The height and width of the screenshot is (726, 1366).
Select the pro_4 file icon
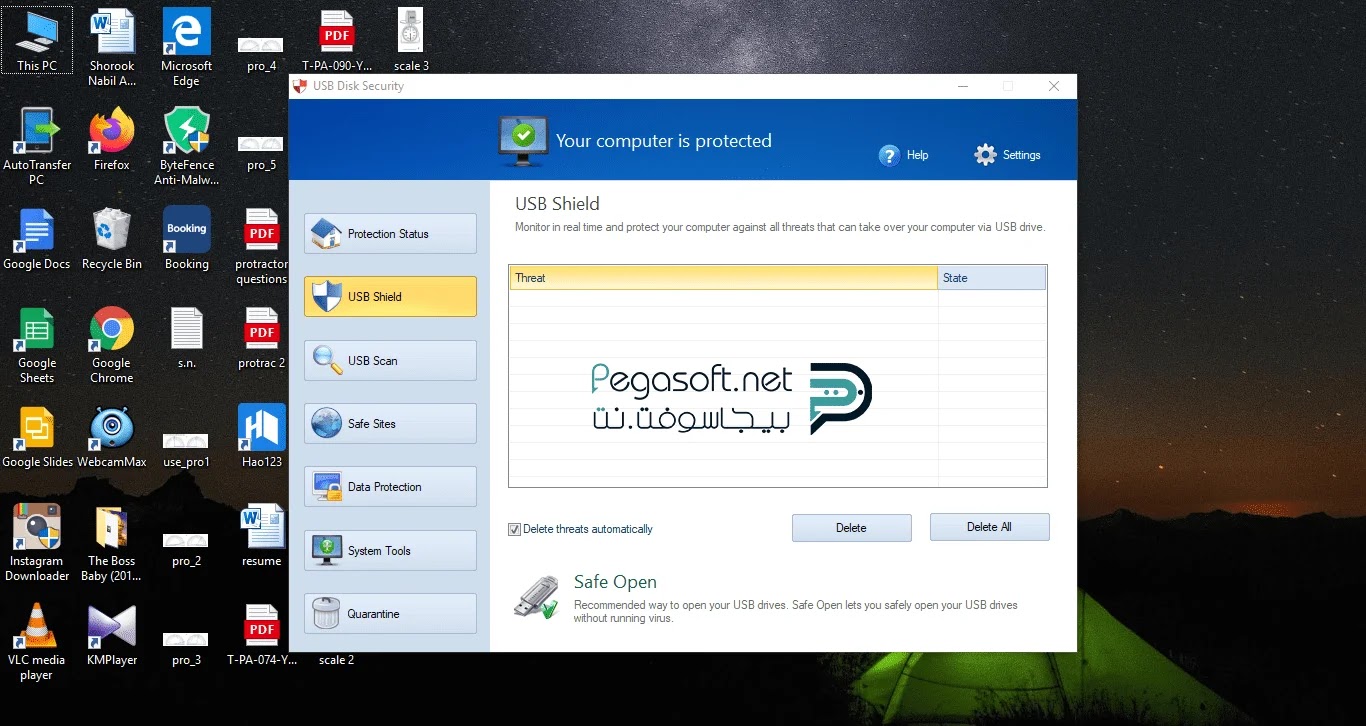(261, 54)
